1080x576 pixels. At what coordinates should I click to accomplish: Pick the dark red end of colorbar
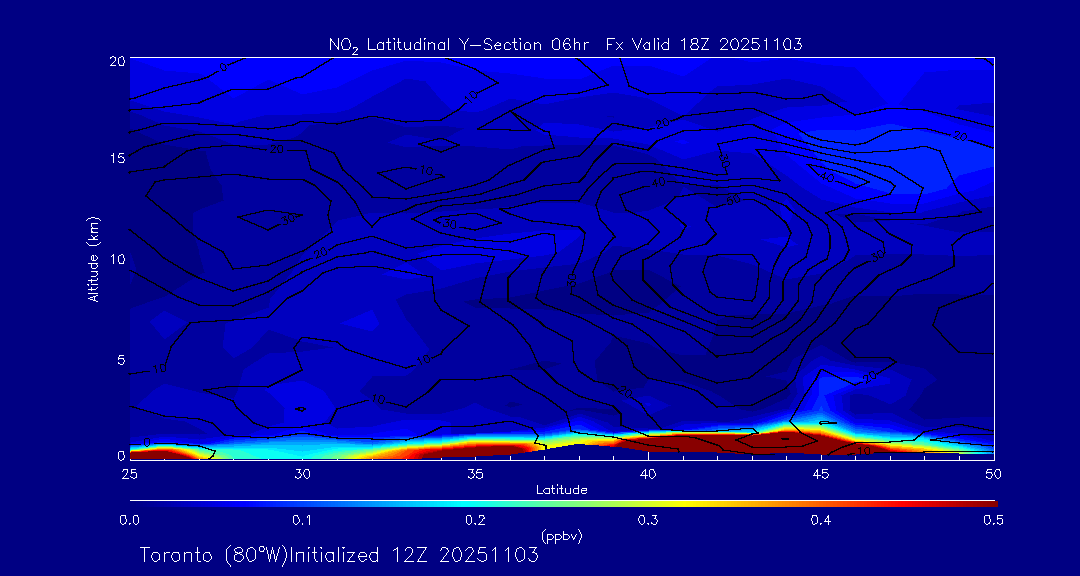(985, 502)
